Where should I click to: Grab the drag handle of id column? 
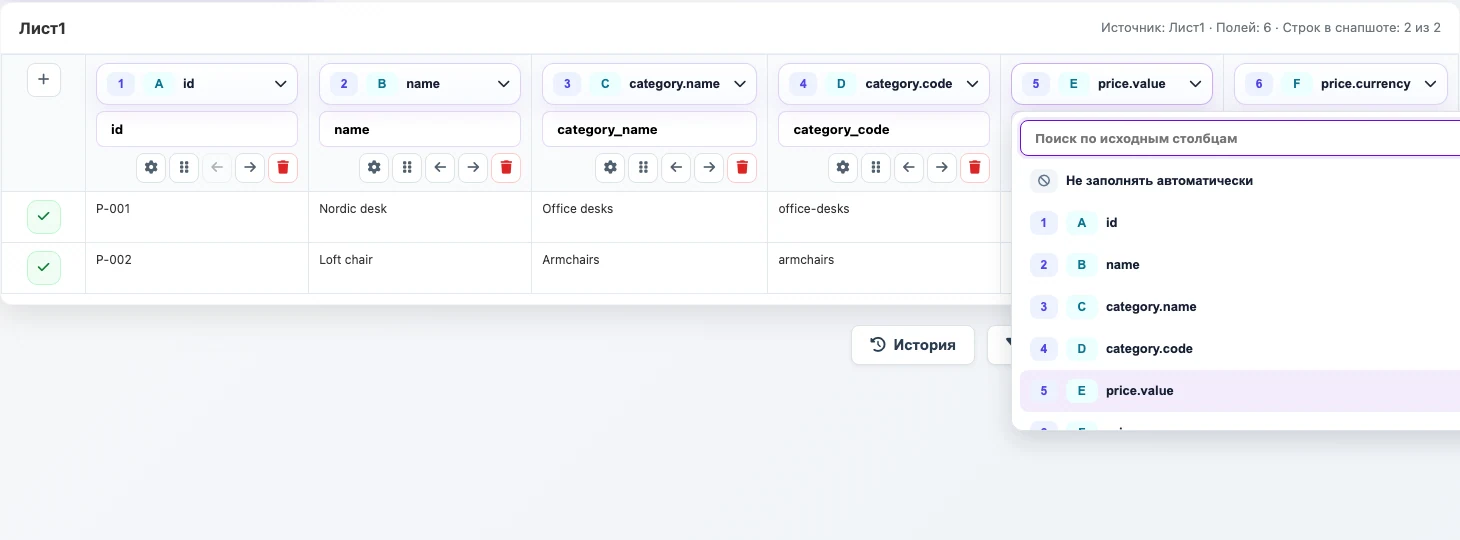tap(184, 167)
